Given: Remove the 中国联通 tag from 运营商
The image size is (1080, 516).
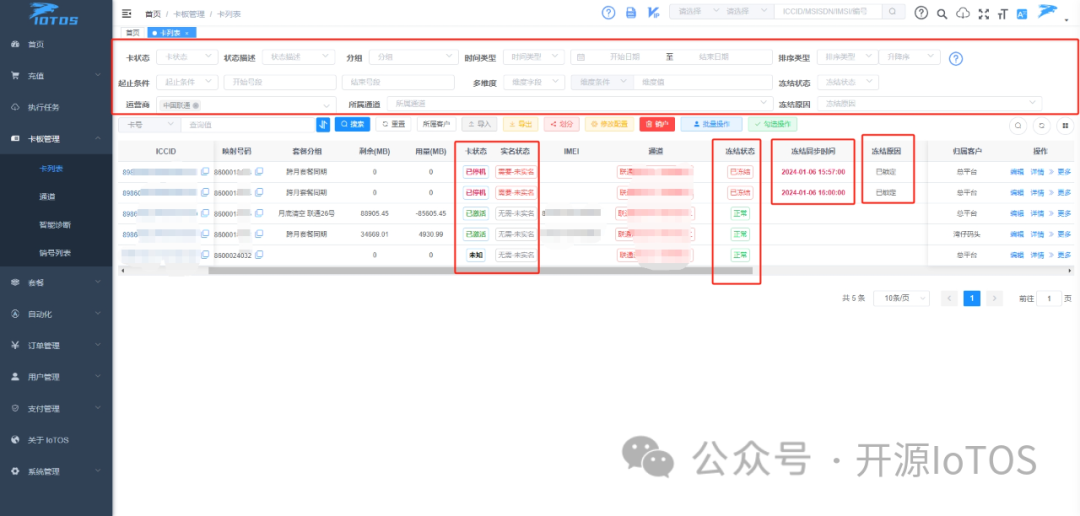Looking at the screenshot, I should (x=196, y=105).
